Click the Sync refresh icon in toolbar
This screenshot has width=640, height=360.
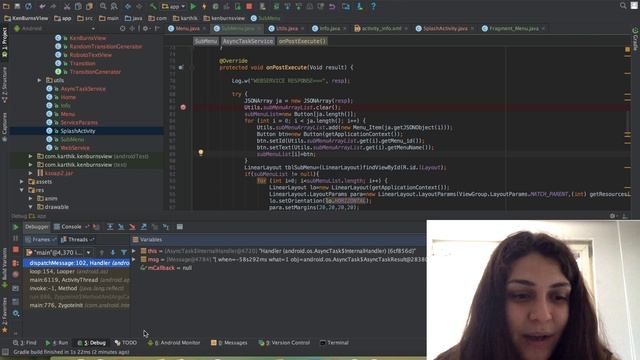[x=28, y=6]
